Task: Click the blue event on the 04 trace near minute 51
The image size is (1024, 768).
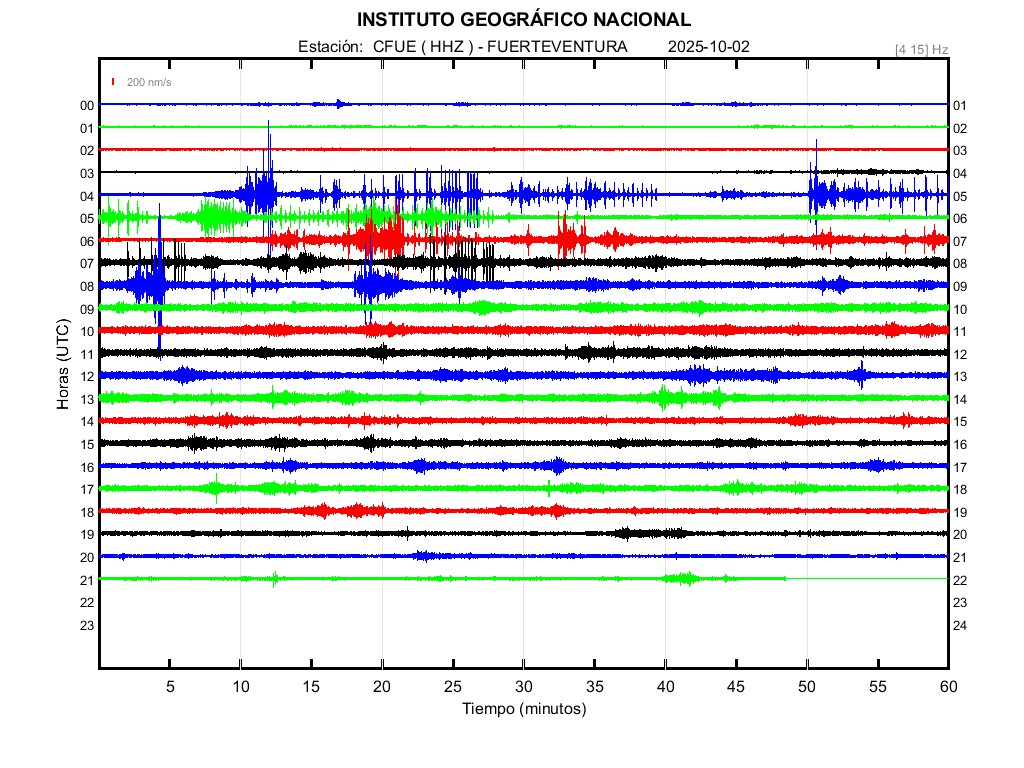Action: (x=816, y=185)
